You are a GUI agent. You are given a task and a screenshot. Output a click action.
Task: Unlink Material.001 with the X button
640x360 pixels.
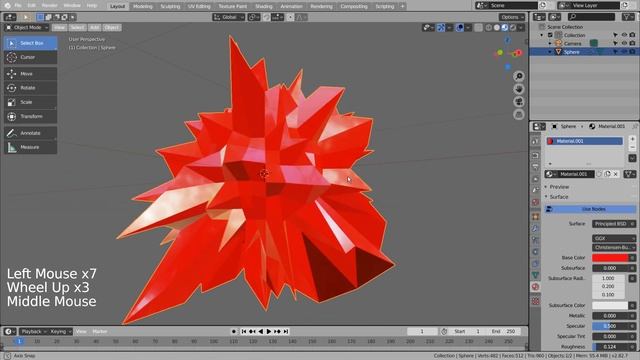pyautogui.click(x=616, y=174)
